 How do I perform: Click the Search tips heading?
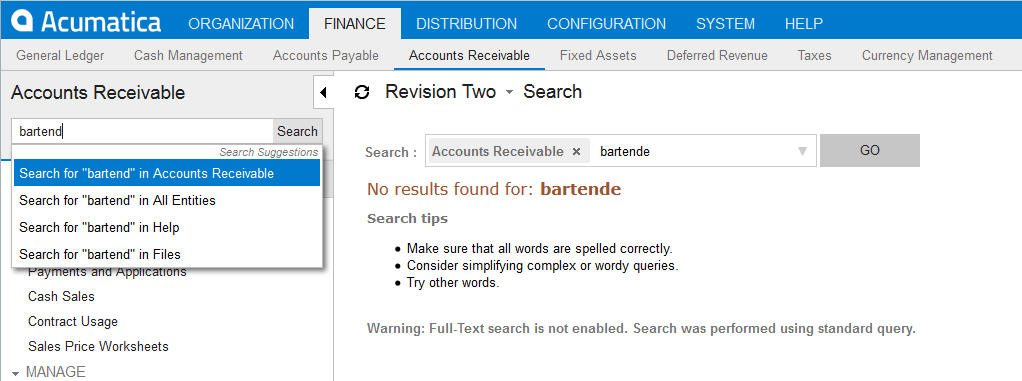pos(407,218)
